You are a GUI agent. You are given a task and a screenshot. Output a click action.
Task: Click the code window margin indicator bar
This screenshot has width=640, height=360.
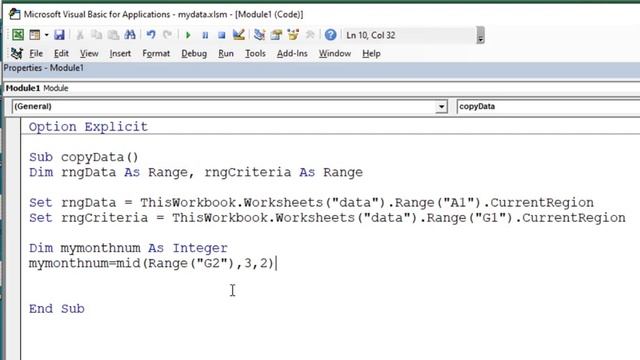pyautogui.click(x=13, y=239)
